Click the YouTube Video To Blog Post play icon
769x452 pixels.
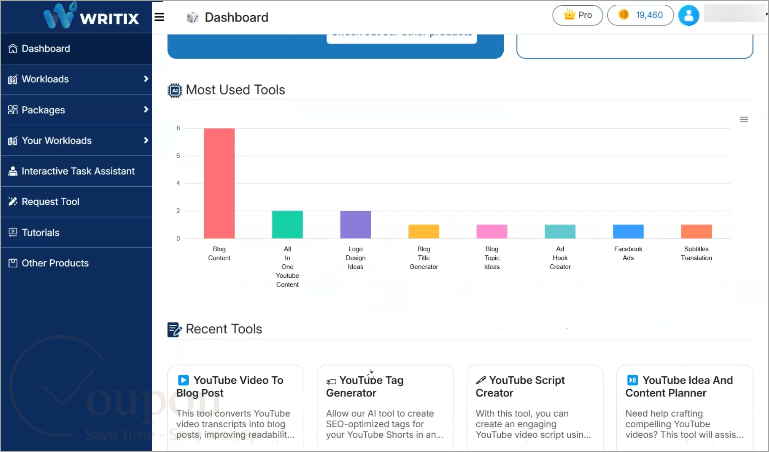pyautogui.click(x=183, y=380)
